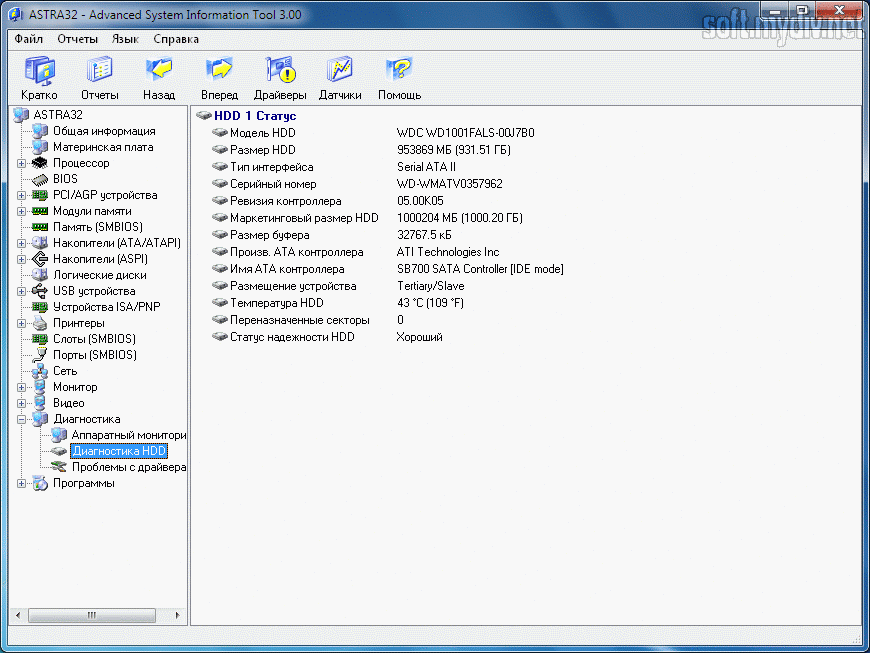Open the Файл menu
This screenshot has height=653, width=870.
coord(28,39)
